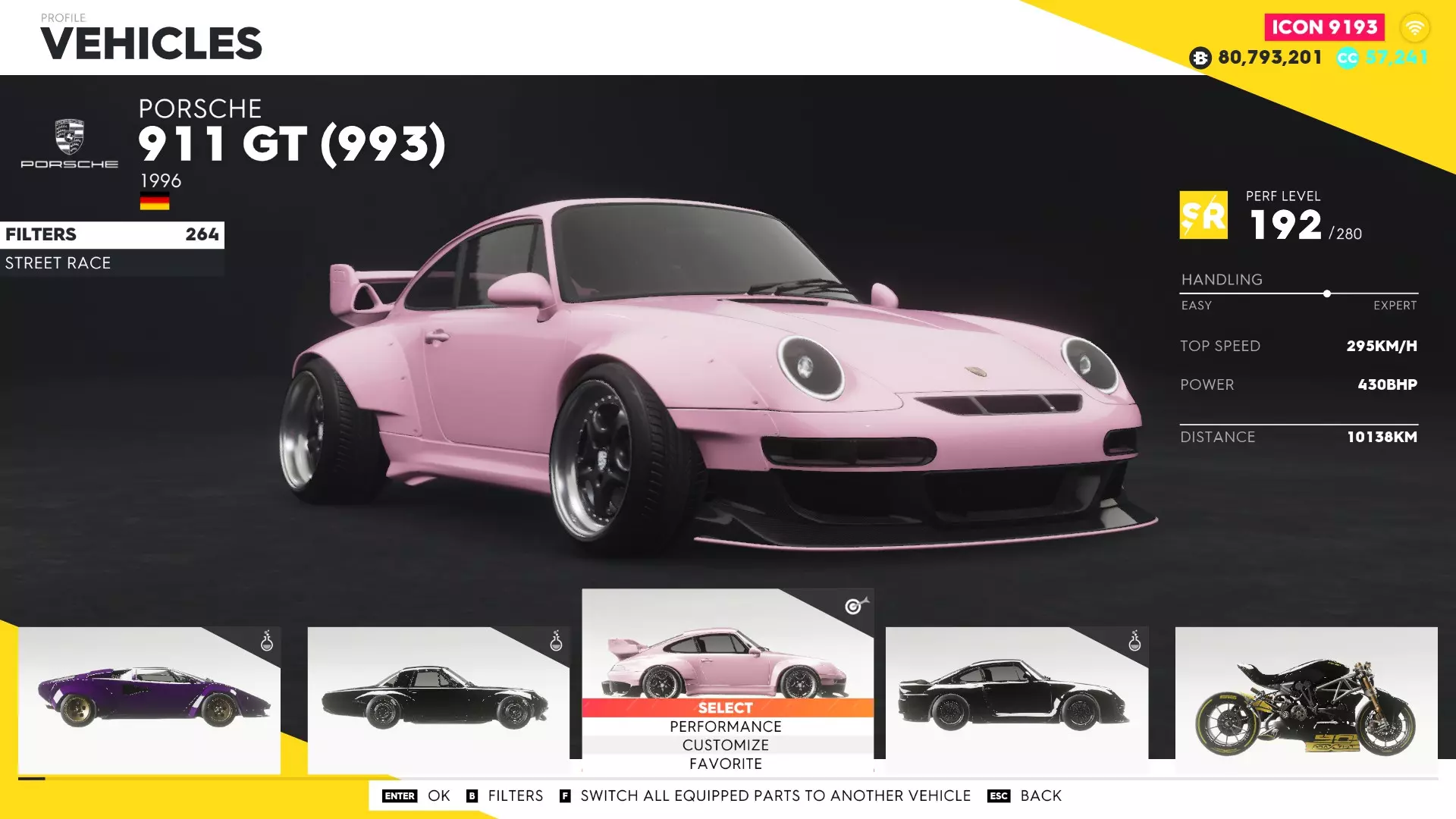Click the Bucks currency coin icon
Screen dimensions: 1456x819
click(x=1200, y=58)
